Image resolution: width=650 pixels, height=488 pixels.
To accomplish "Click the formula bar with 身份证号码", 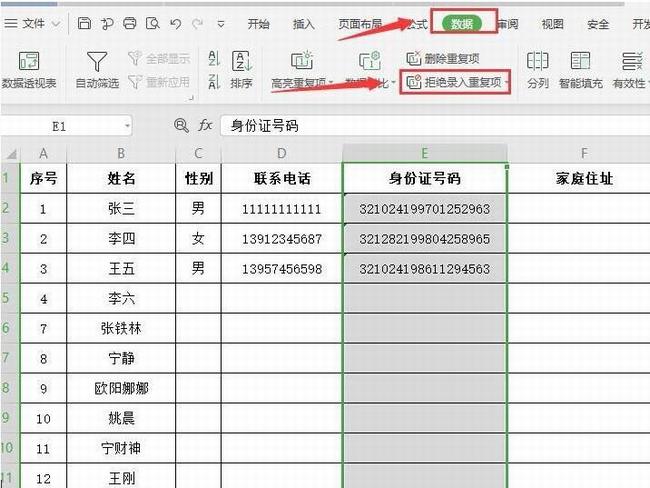I will [434, 126].
